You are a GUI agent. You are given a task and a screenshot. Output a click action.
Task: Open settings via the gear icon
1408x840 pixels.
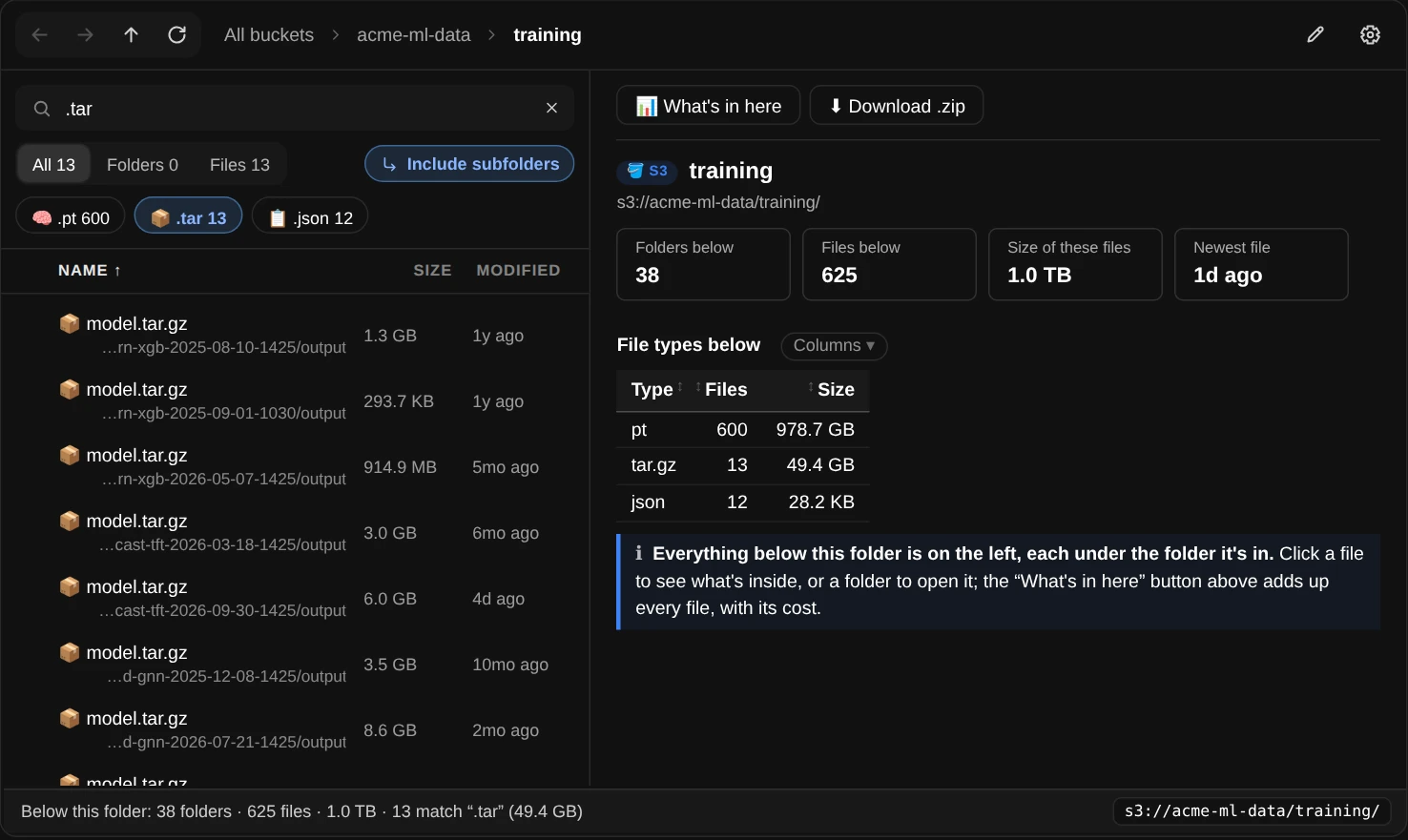[x=1370, y=35]
